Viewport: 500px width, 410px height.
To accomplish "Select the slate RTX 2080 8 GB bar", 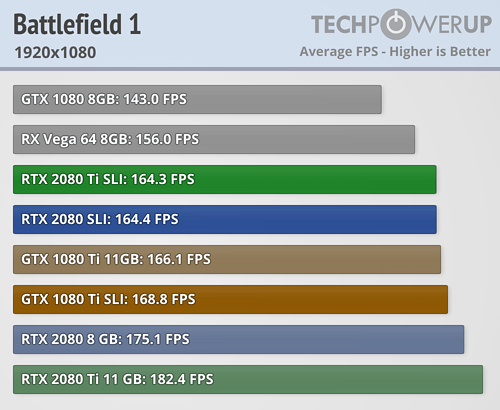I will click(x=238, y=339).
